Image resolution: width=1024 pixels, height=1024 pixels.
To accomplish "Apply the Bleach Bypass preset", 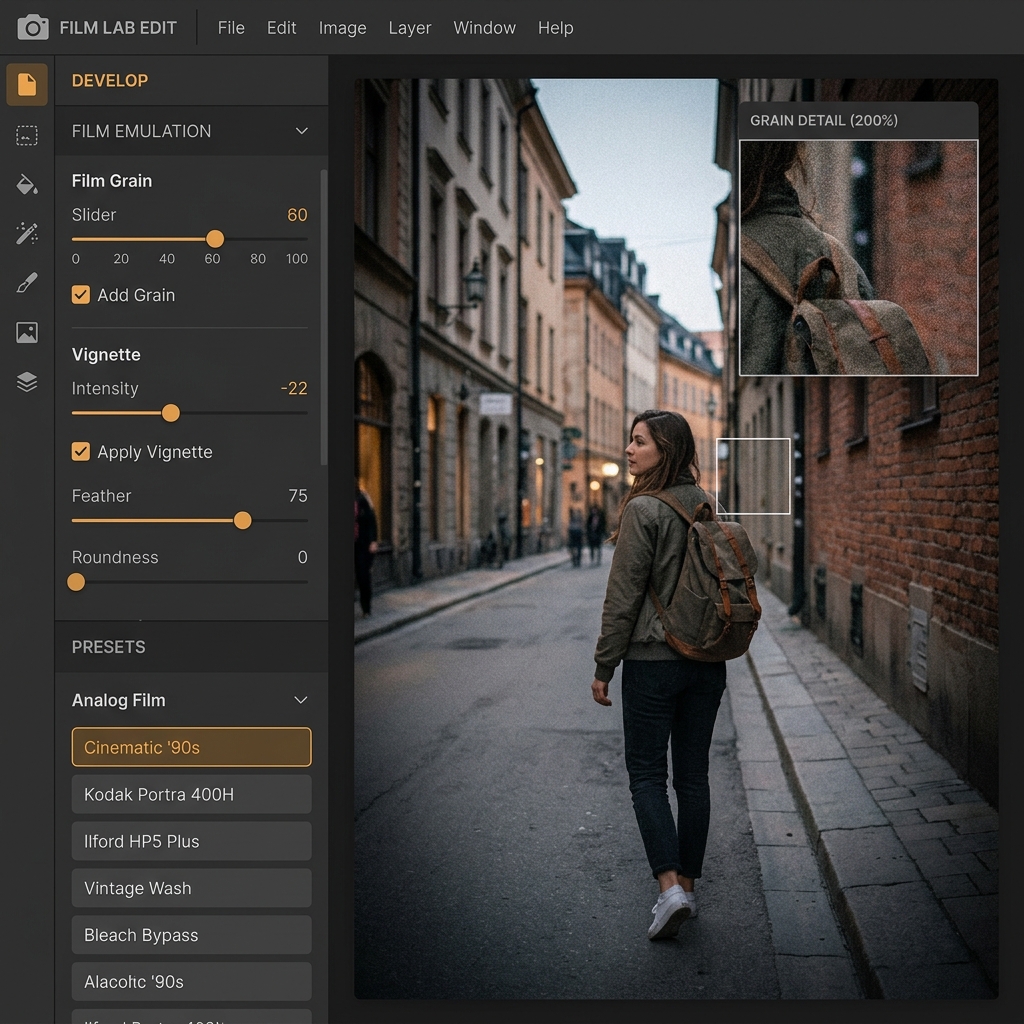I will pos(190,935).
